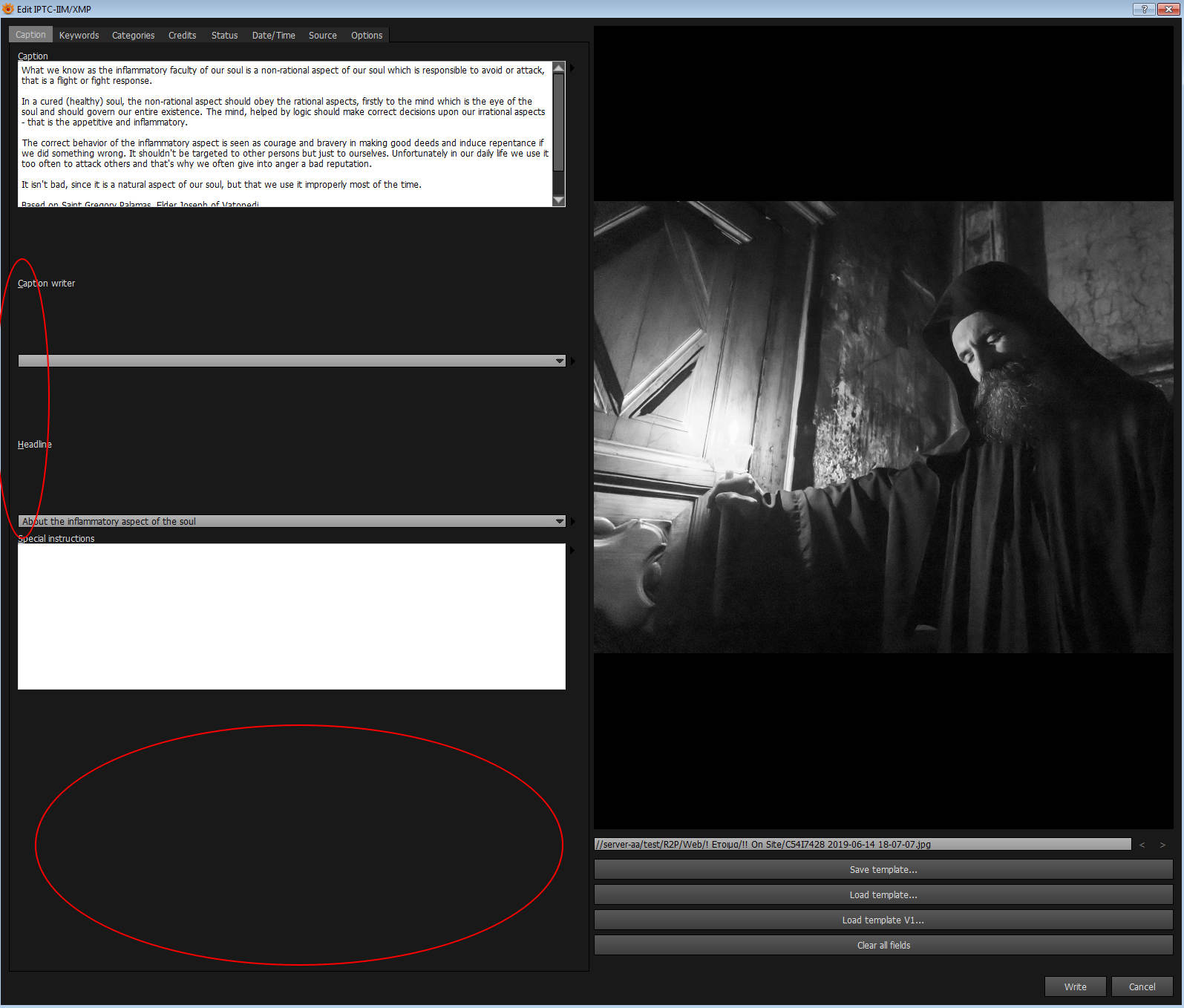1184x1008 pixels.
Task: Show the Options tab
Action: pyautogui.click(x=367, y=35)
